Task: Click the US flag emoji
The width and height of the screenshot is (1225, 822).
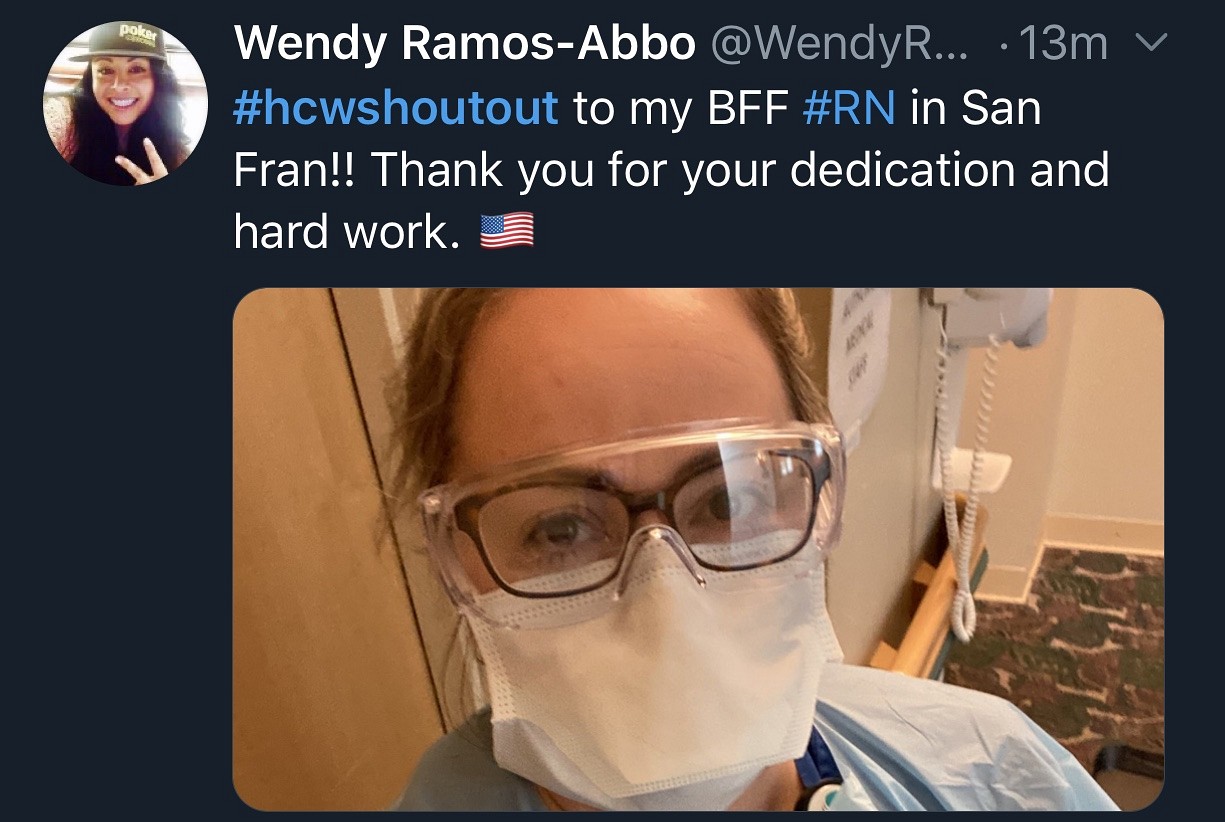Action: coord(507,232)
